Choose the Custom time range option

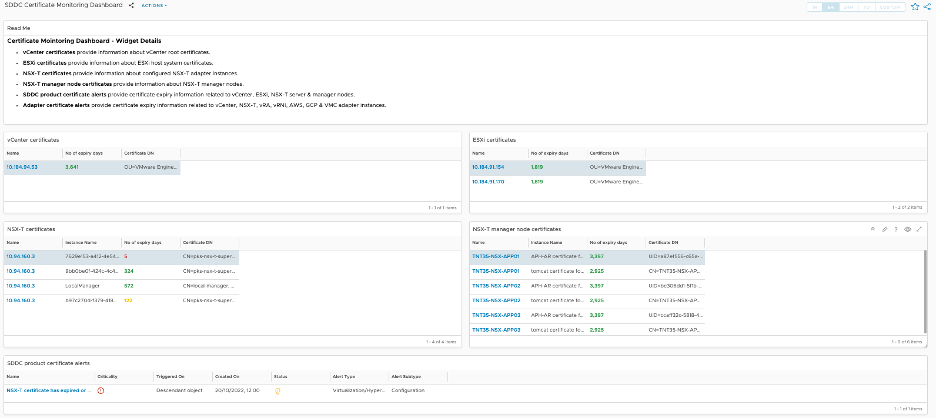point(890,7)
